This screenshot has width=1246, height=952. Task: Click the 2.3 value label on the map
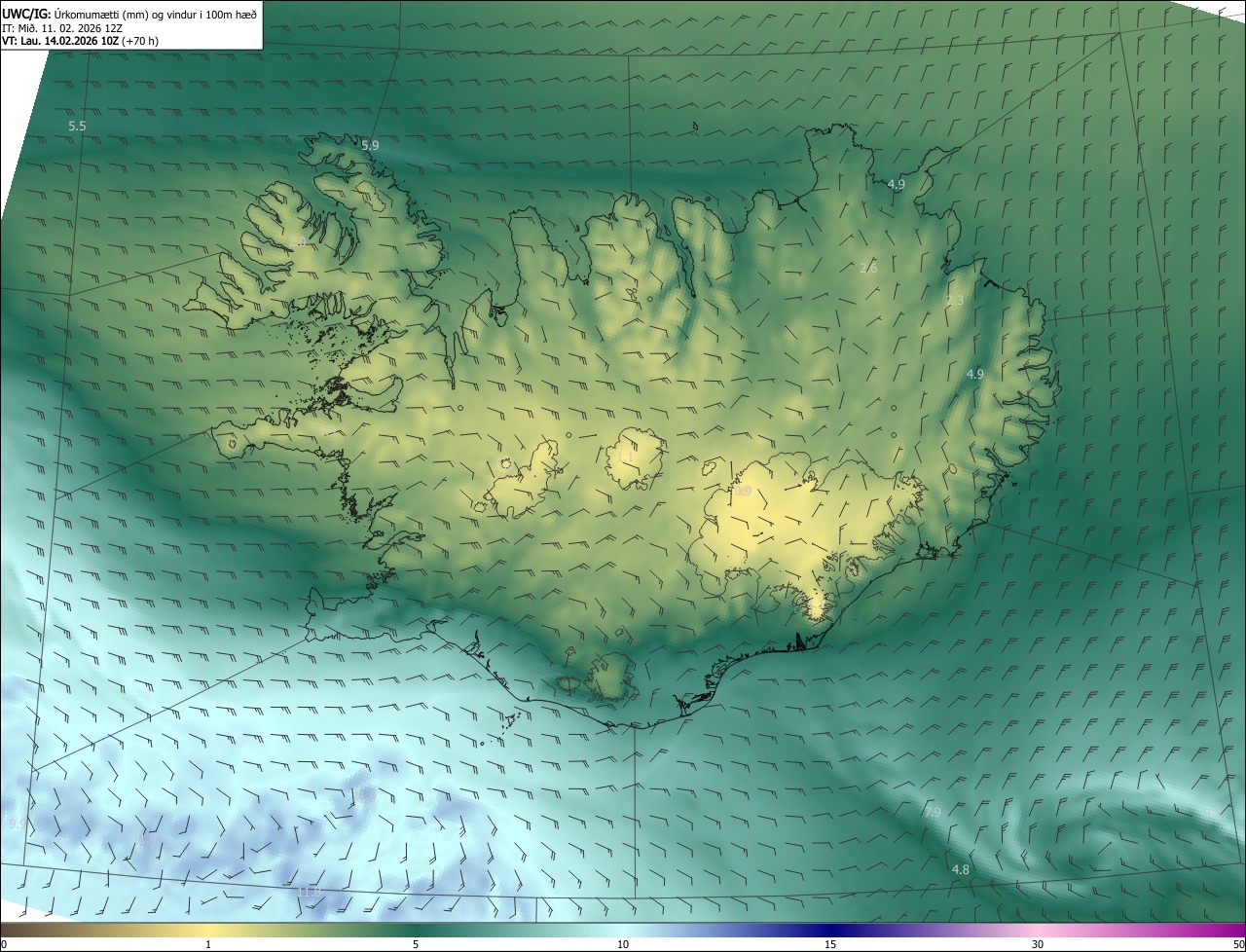(x=955, y=301)
